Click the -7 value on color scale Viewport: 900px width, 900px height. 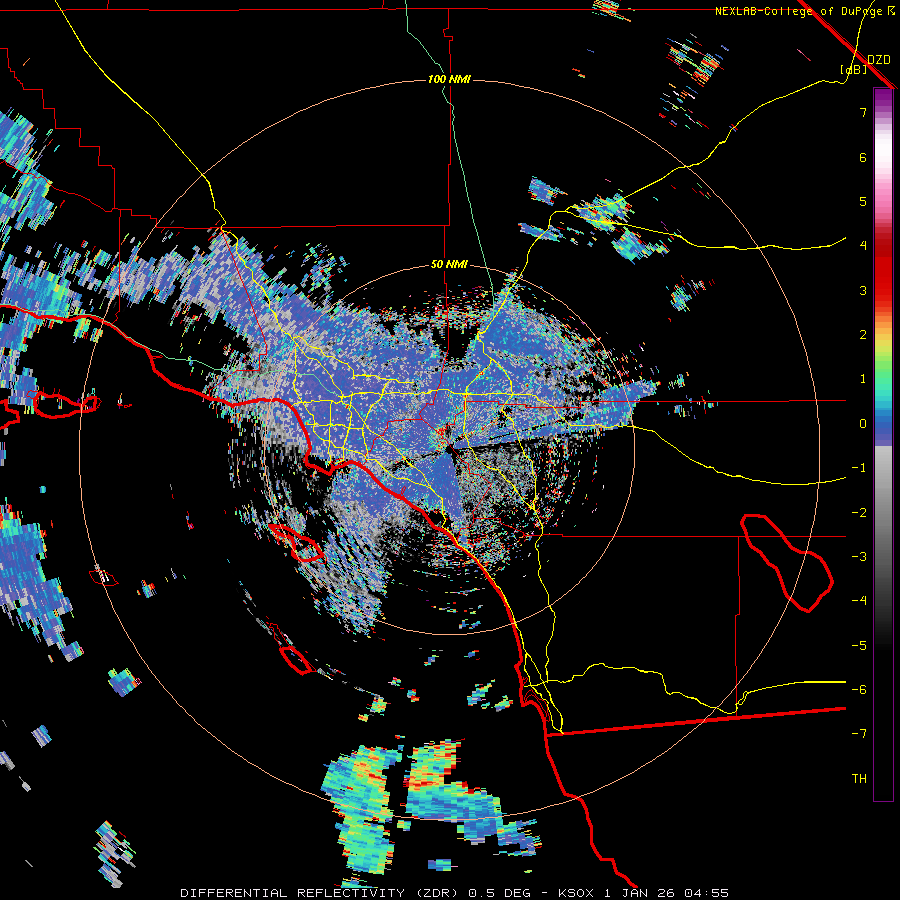pyautogui.click(x=859, y=734)
